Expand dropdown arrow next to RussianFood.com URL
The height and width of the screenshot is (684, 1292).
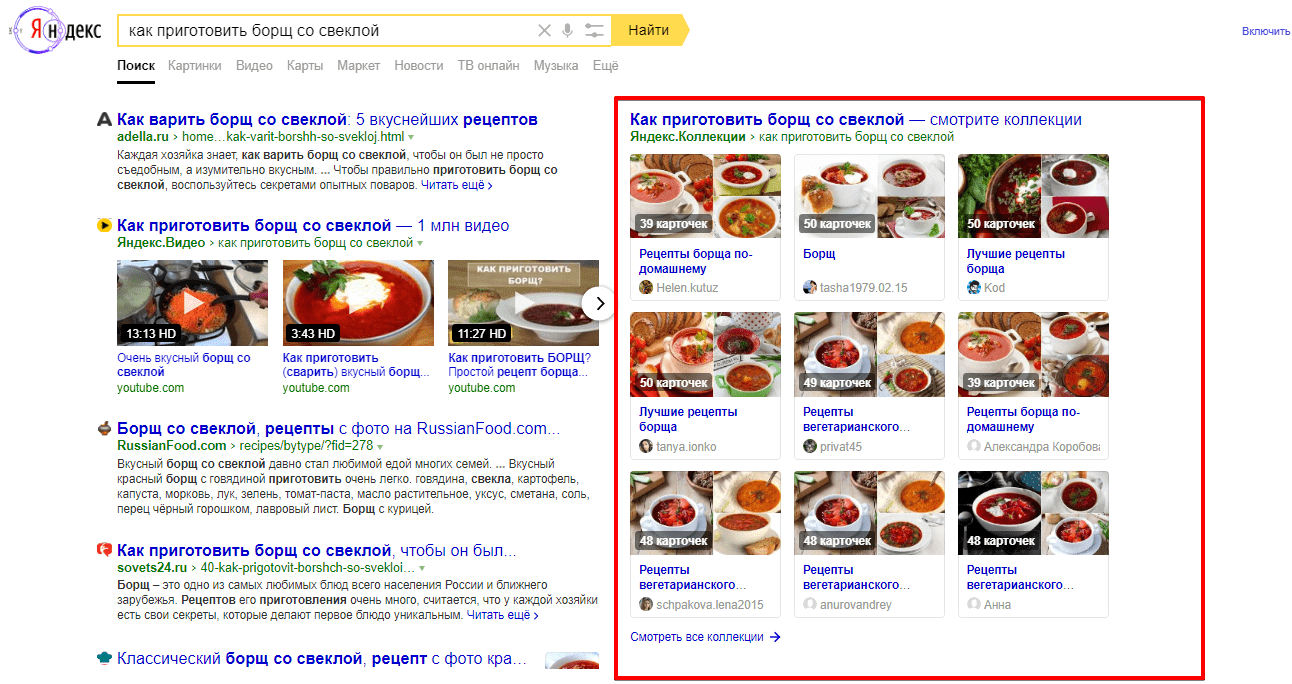(x=380, y=445)
